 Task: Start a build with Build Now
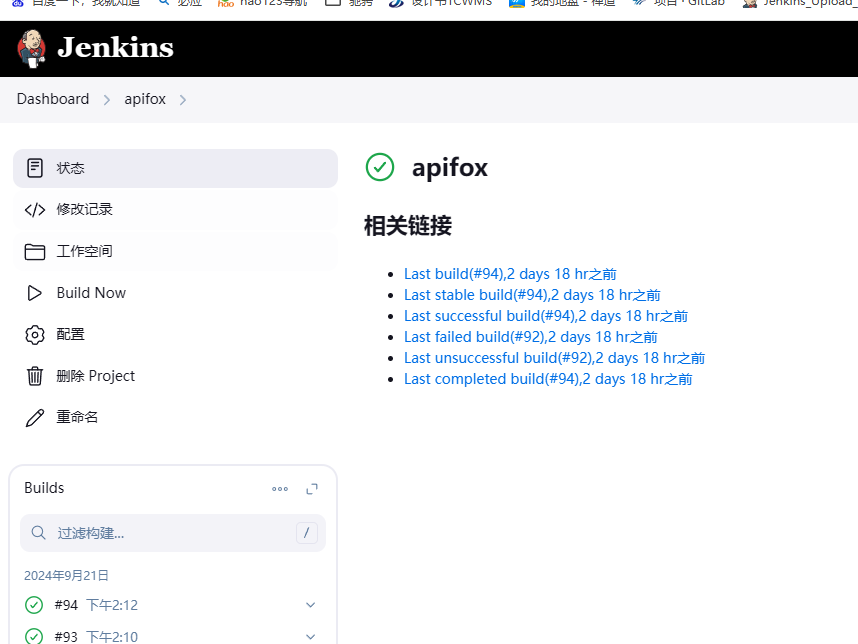point(175,293)
